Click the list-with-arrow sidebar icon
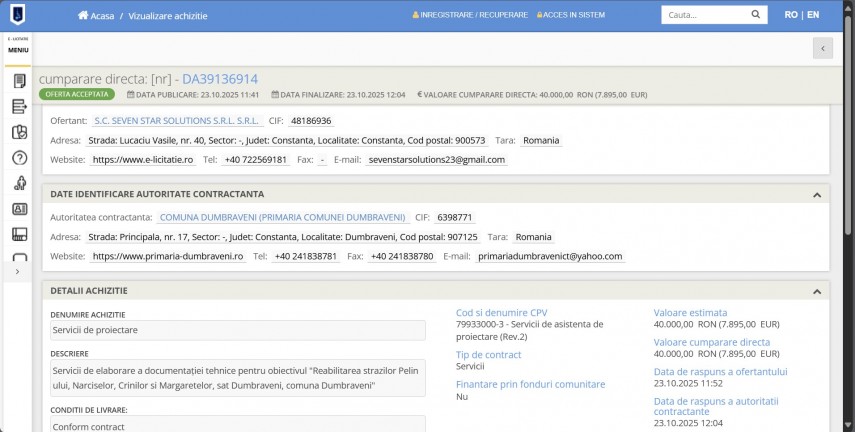 pyautogui.click(x=18, y=107)
